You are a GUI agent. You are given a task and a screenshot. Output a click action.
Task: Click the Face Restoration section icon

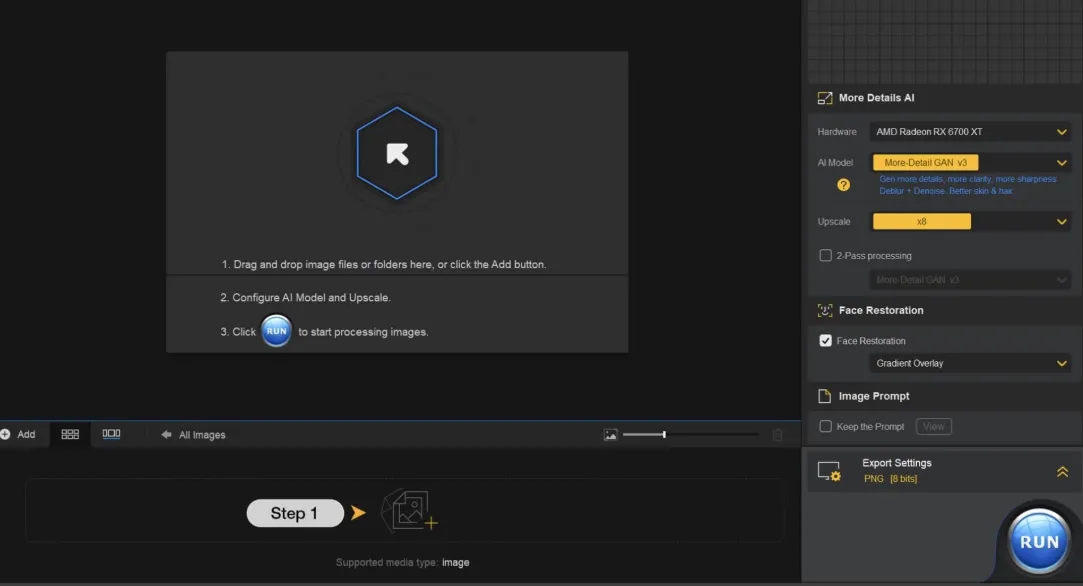[825, 310]
